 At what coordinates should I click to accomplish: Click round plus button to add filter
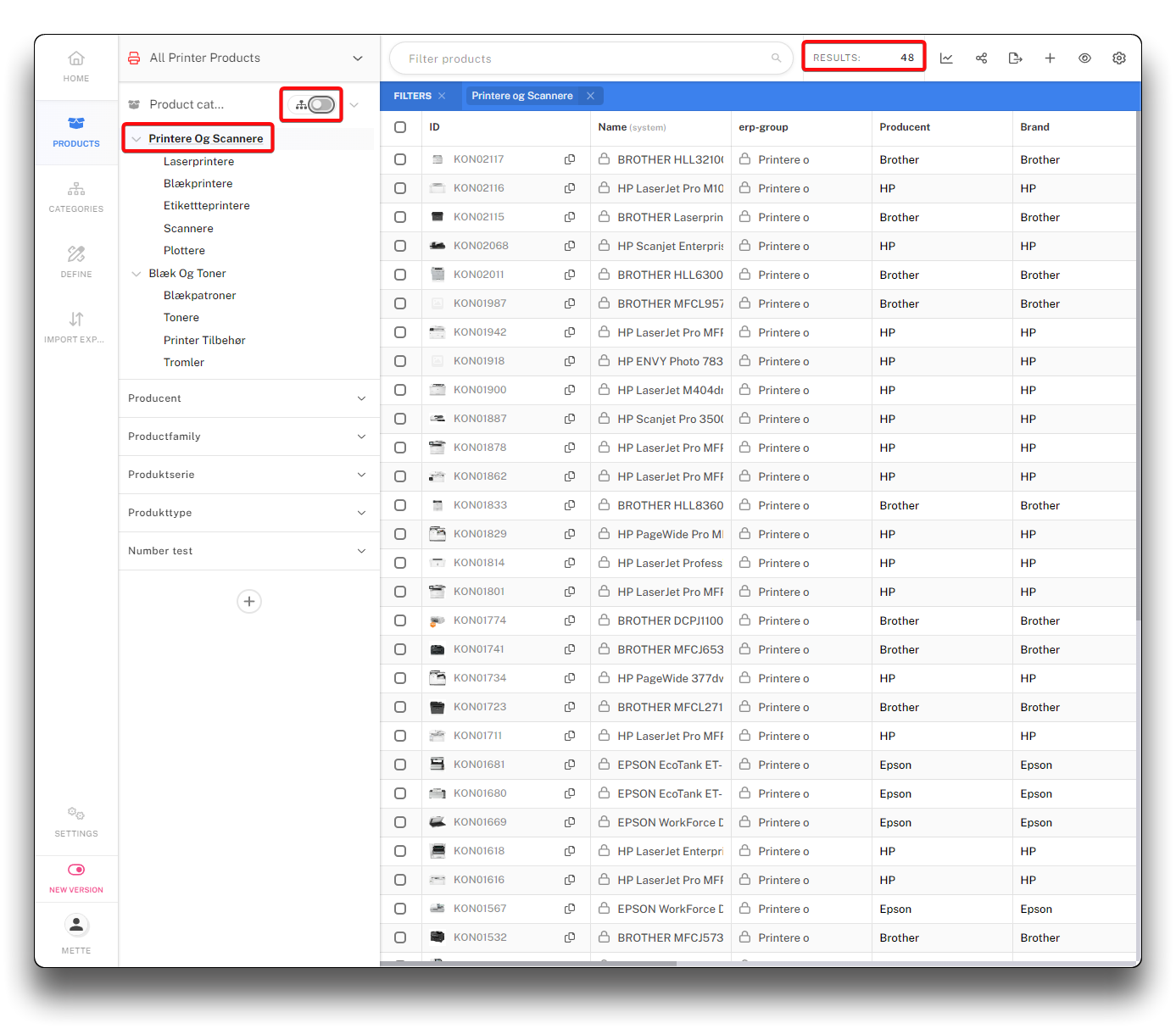click(x=249, y=602)
